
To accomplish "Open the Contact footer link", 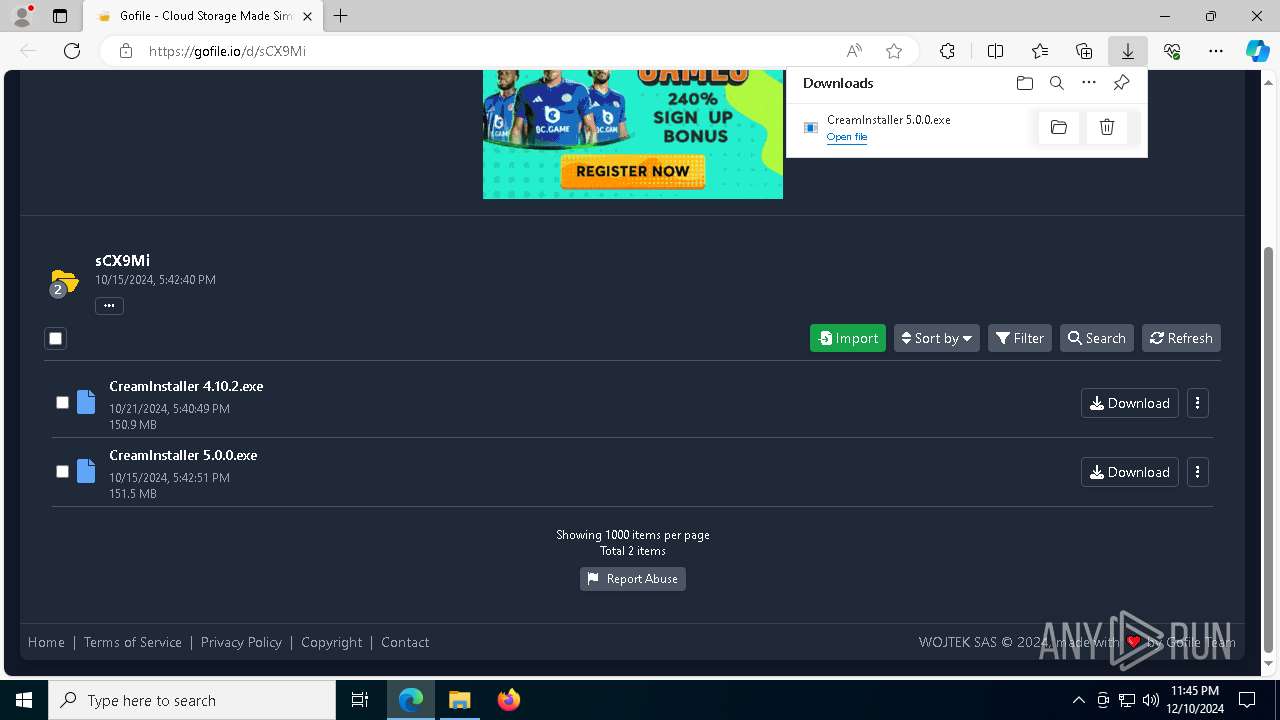I will (405, 642).
